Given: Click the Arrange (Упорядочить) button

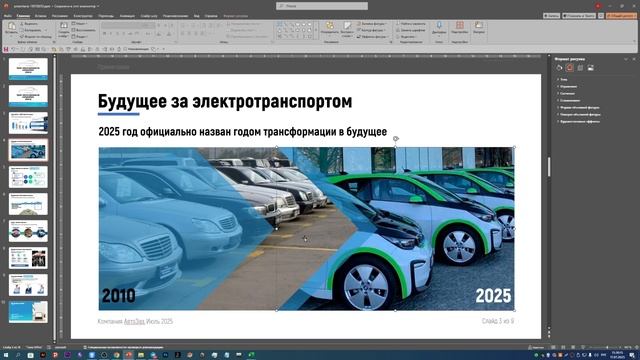Looking at the screenshot, I should coord(329,28).
